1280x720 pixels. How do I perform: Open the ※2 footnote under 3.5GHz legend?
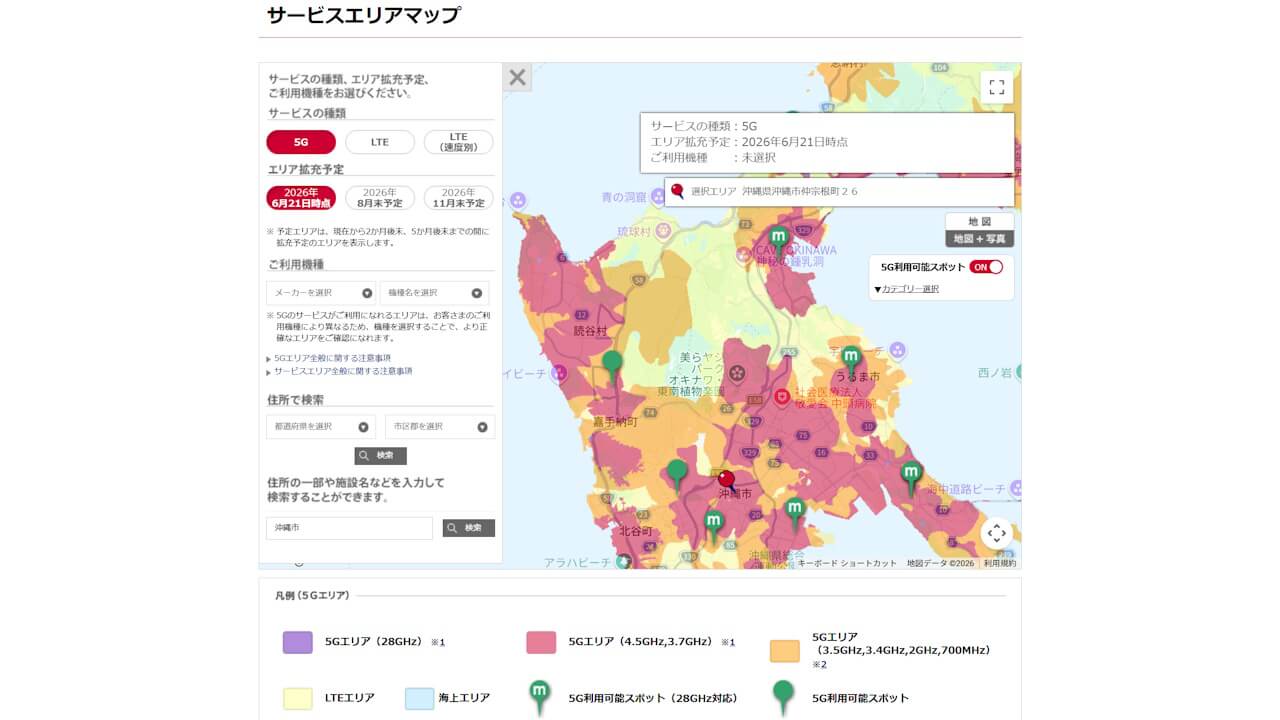point(819,664)
